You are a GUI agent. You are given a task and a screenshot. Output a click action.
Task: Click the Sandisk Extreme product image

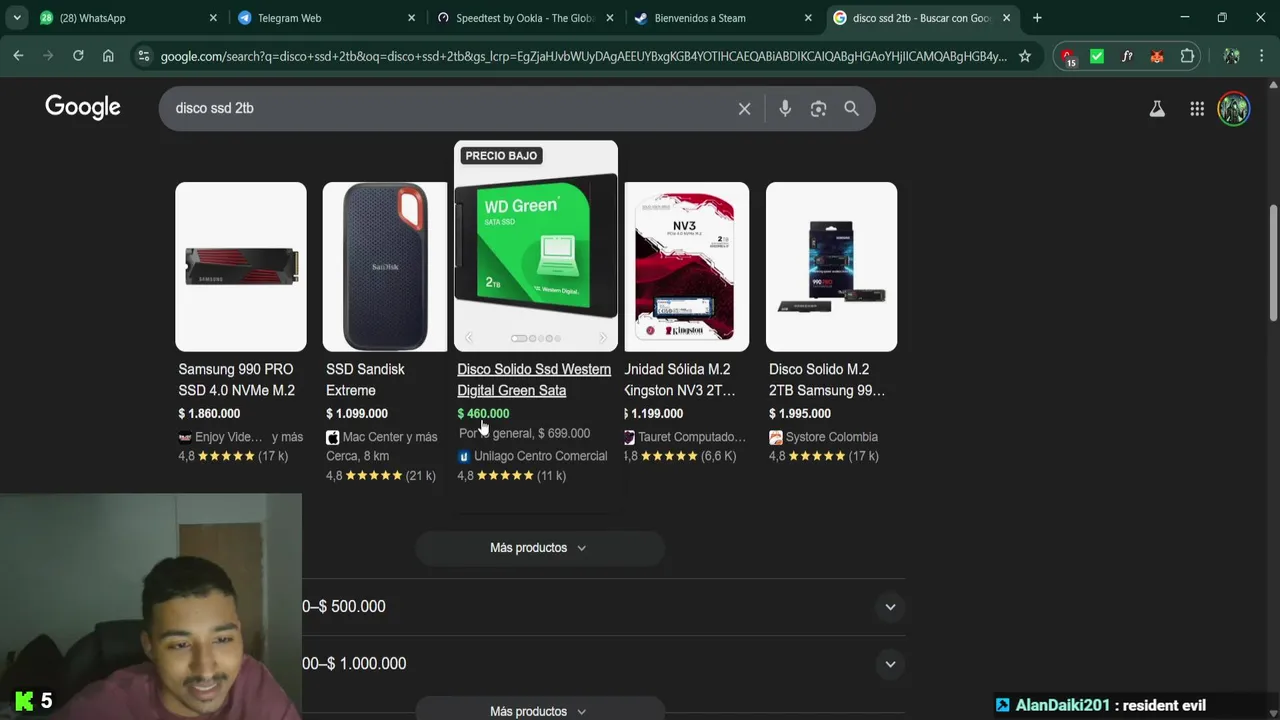[x=385, y=267]
